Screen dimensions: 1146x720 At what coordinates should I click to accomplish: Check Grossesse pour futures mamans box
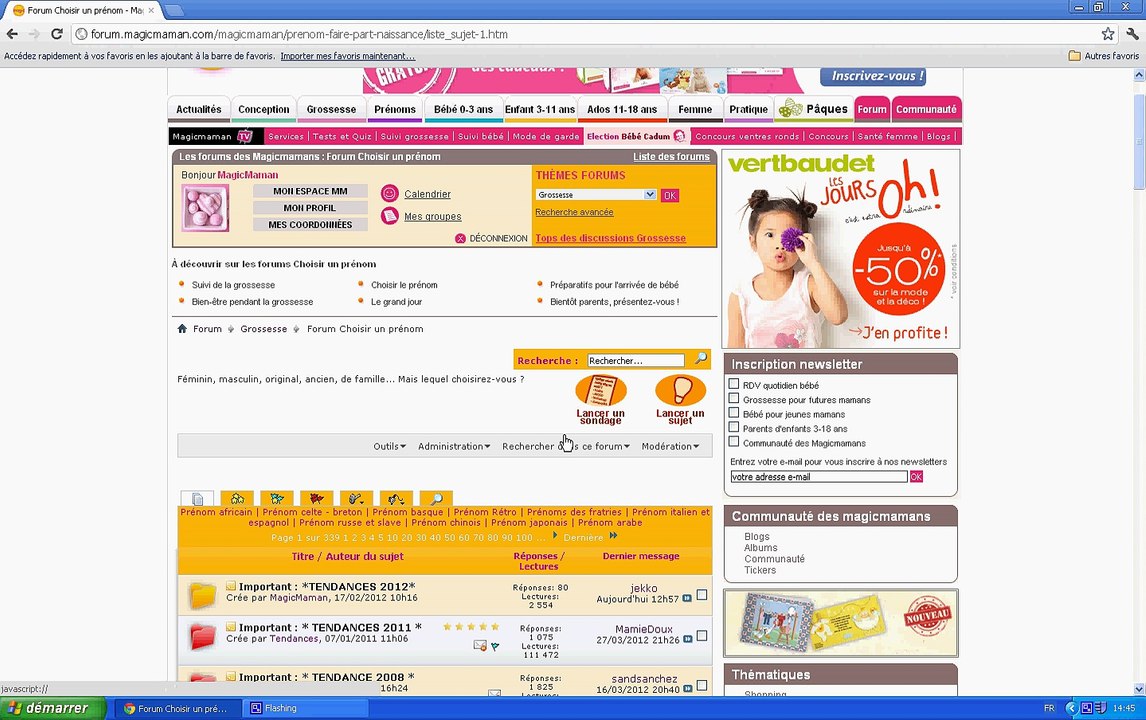tap(734, 398)
